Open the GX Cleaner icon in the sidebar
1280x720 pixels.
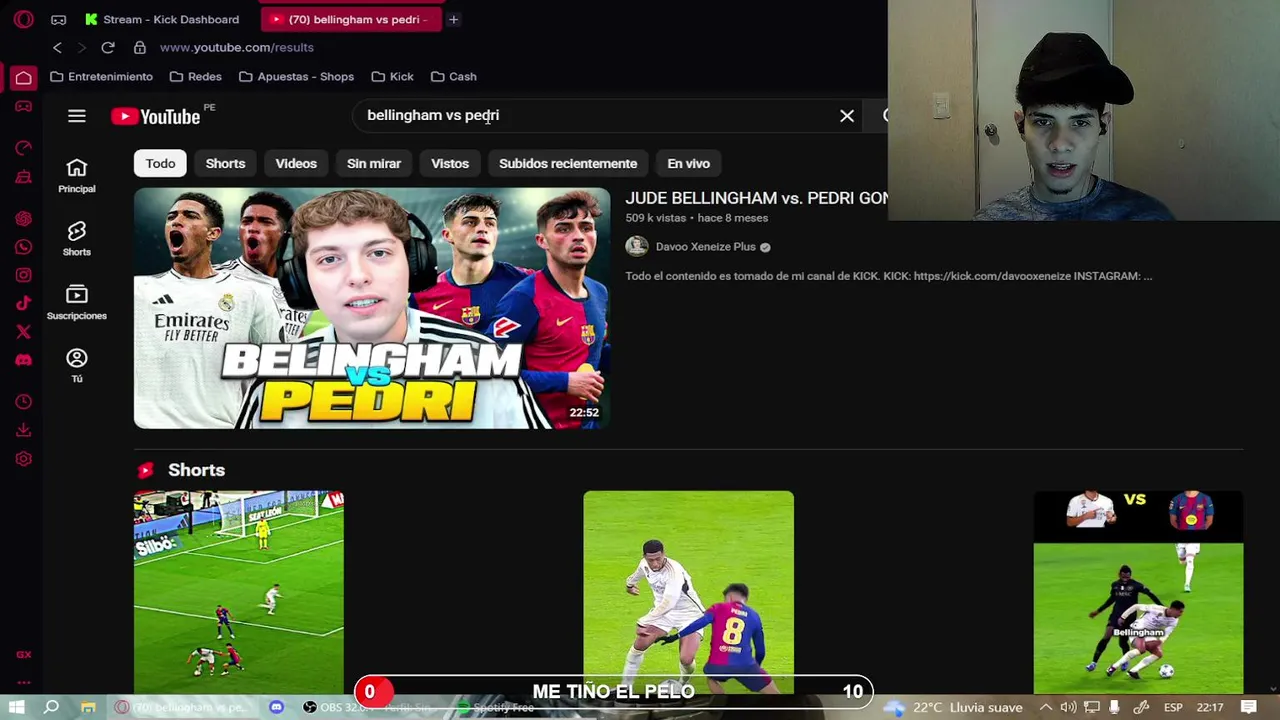tap(23, 177)
